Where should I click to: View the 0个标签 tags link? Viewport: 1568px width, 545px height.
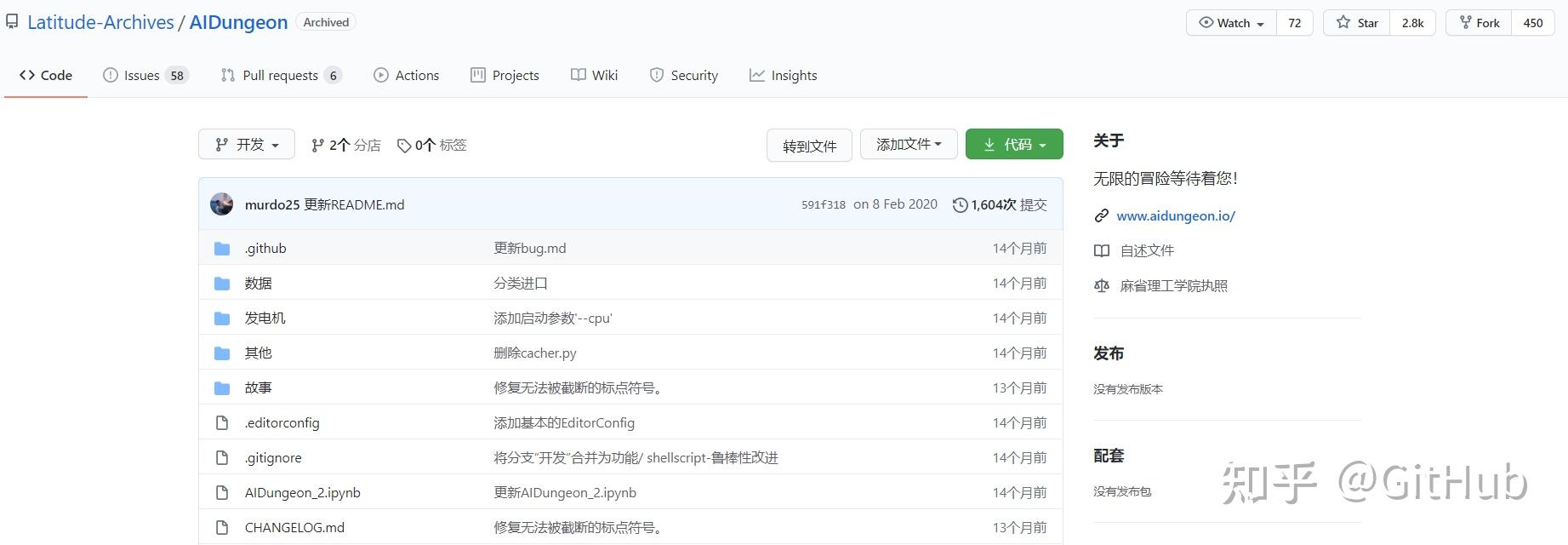432,145
